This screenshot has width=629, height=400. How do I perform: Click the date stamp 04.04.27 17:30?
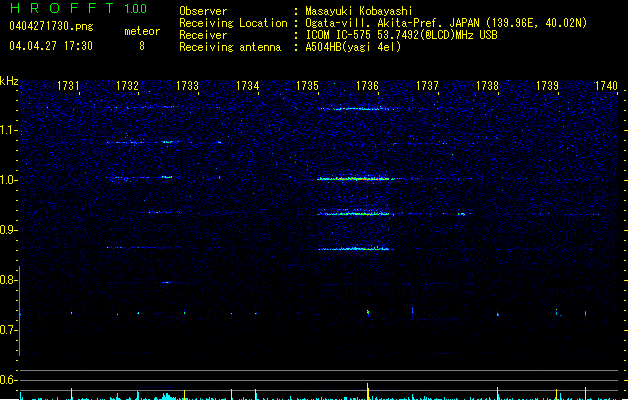tap(51, 46)
